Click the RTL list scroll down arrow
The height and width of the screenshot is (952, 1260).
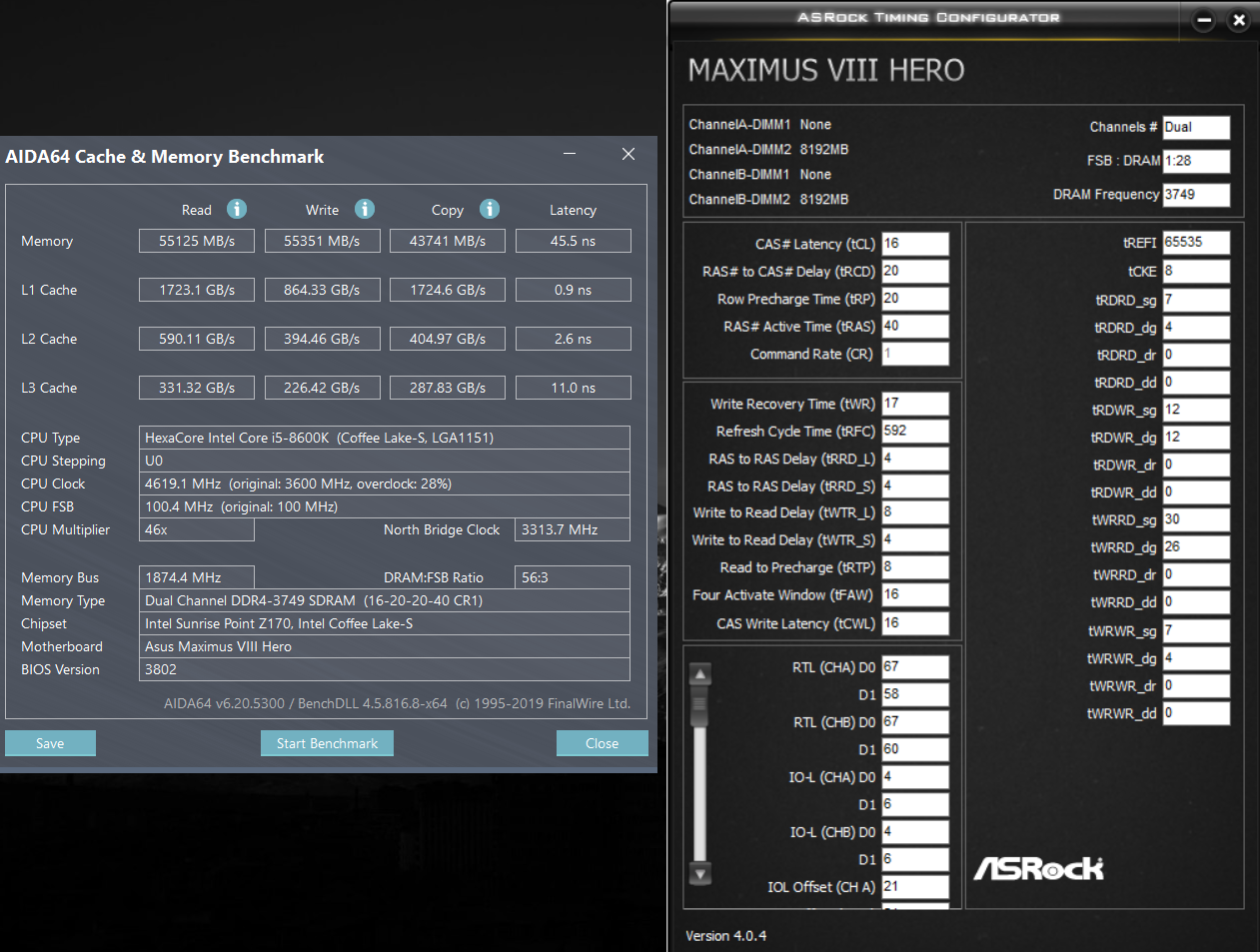point(700,874)
